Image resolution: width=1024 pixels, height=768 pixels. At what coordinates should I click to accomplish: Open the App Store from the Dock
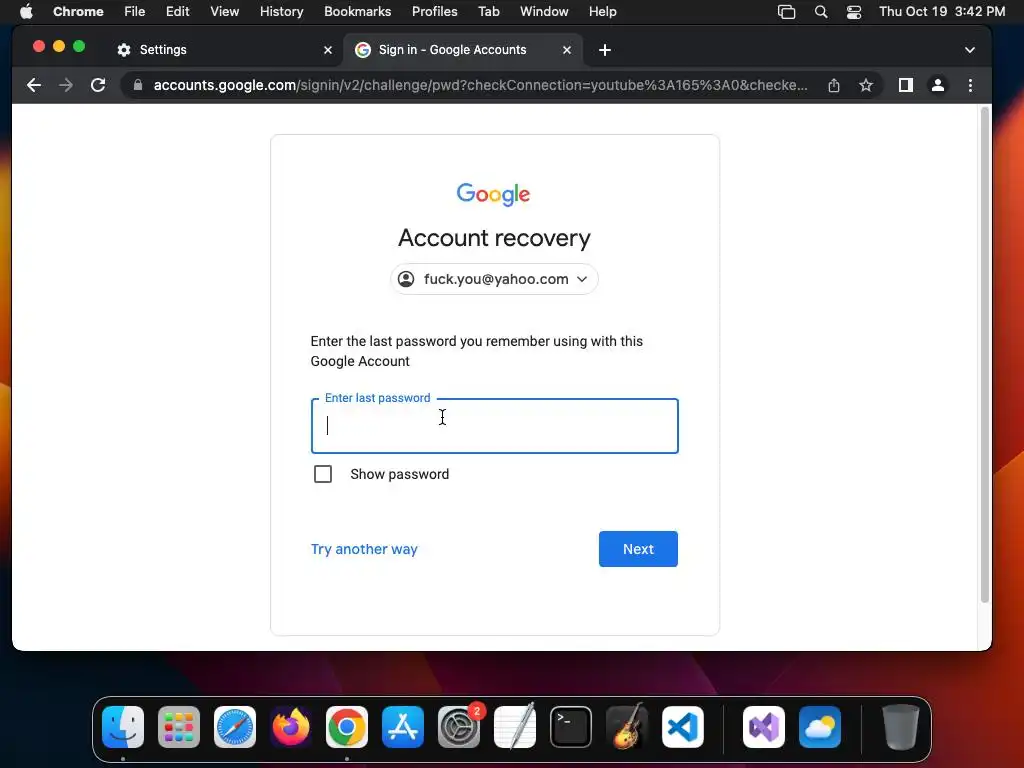pyautogui.click(x=403, y=727)
